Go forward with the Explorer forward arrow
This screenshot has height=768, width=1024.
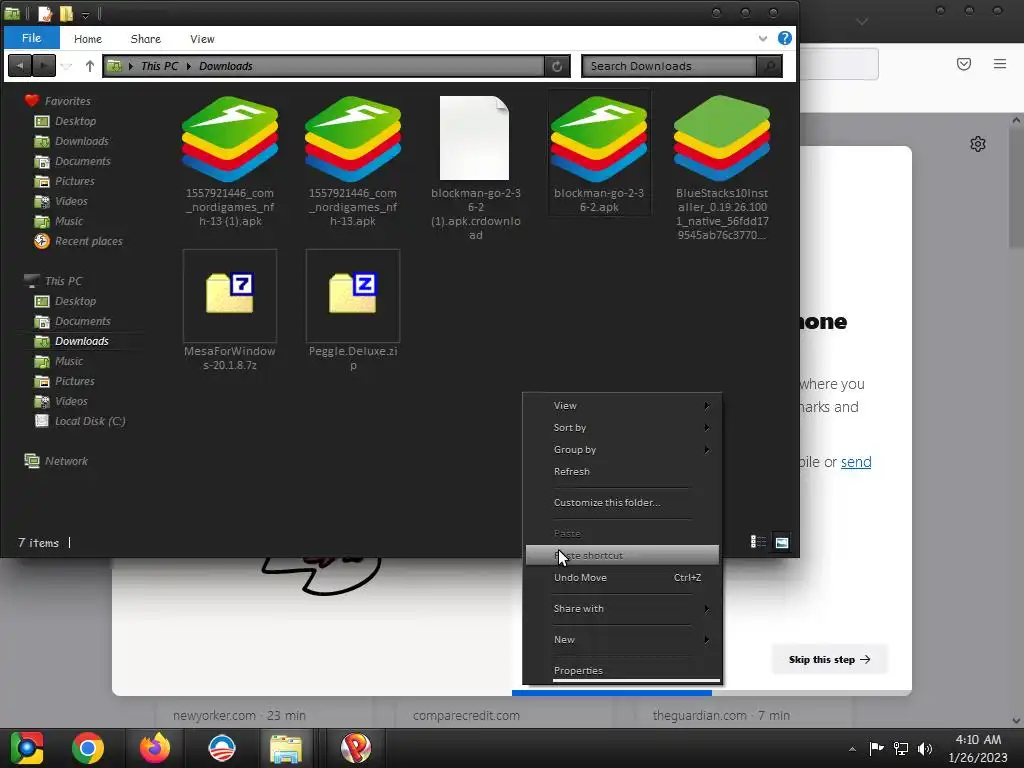[44, 65]
